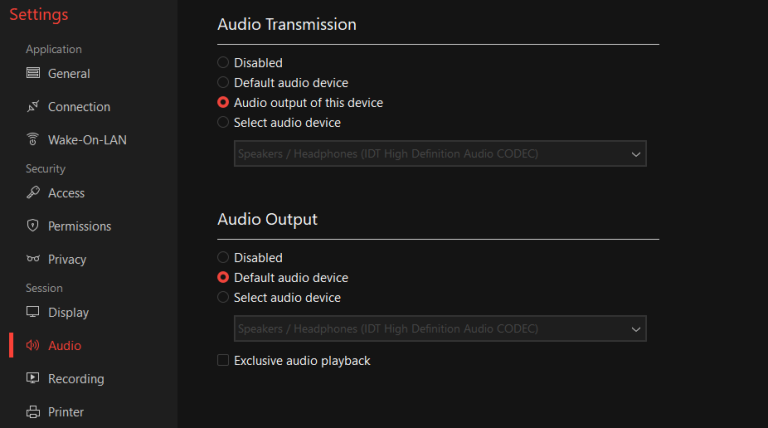Click the Display monitor icon
Image resolution: width=768 pixels, height=428 pixels.
click(33, 312)
